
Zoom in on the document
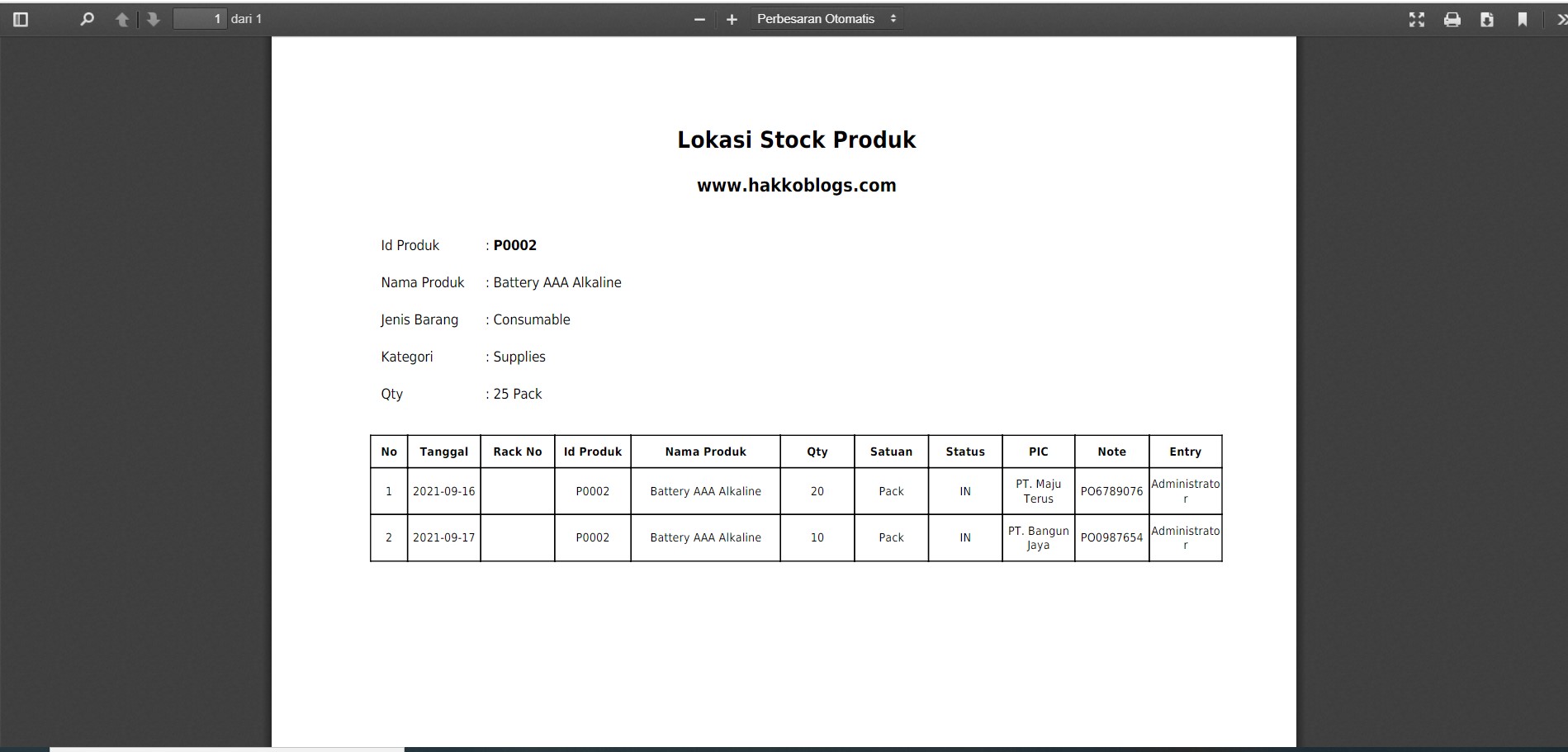731,19
